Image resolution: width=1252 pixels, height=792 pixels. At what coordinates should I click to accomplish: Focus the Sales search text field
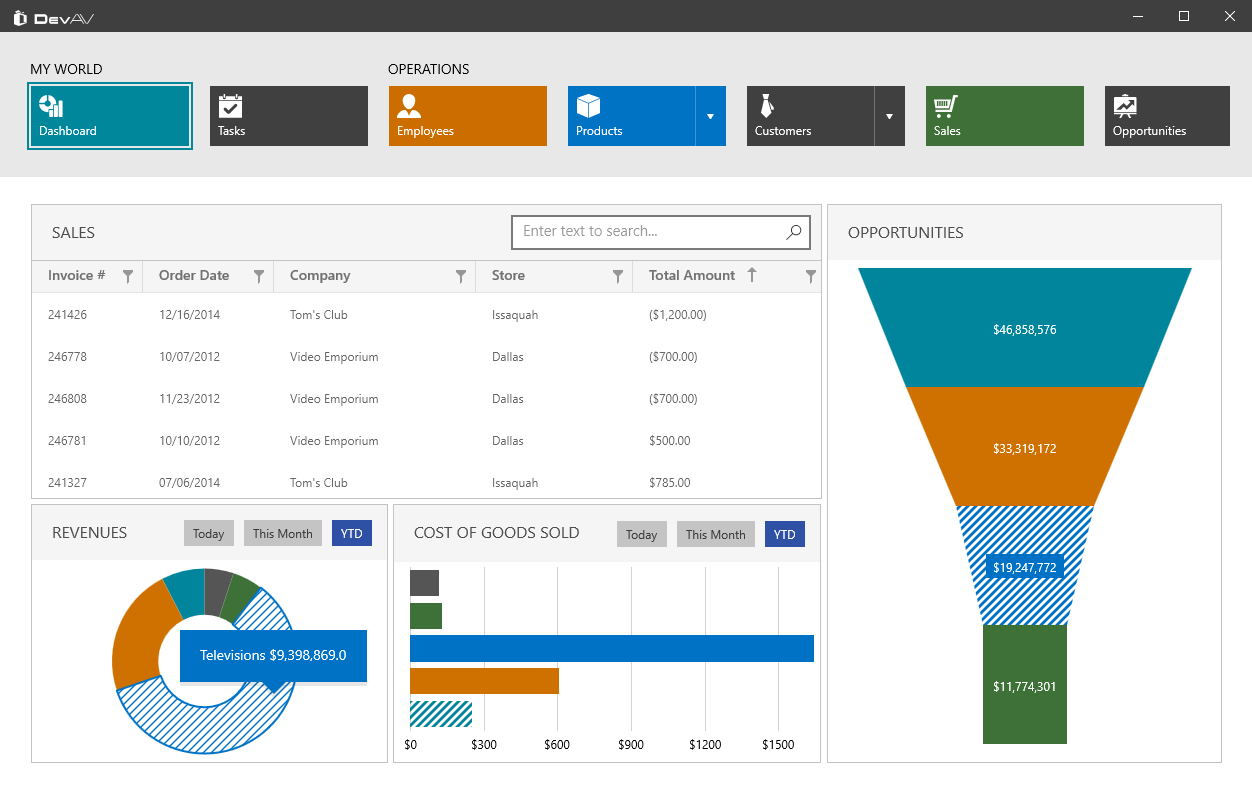pyautogui.click(x=650, y=232)
